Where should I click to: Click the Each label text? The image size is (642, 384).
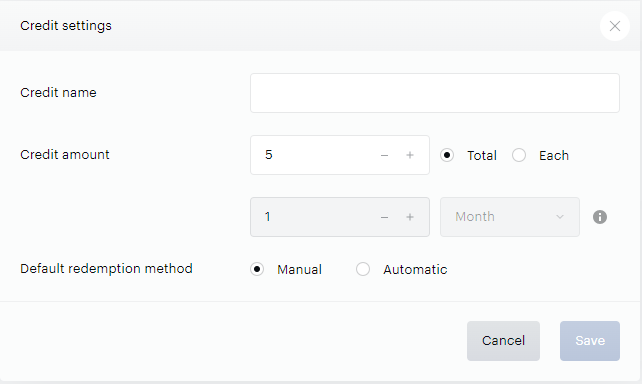554,156
